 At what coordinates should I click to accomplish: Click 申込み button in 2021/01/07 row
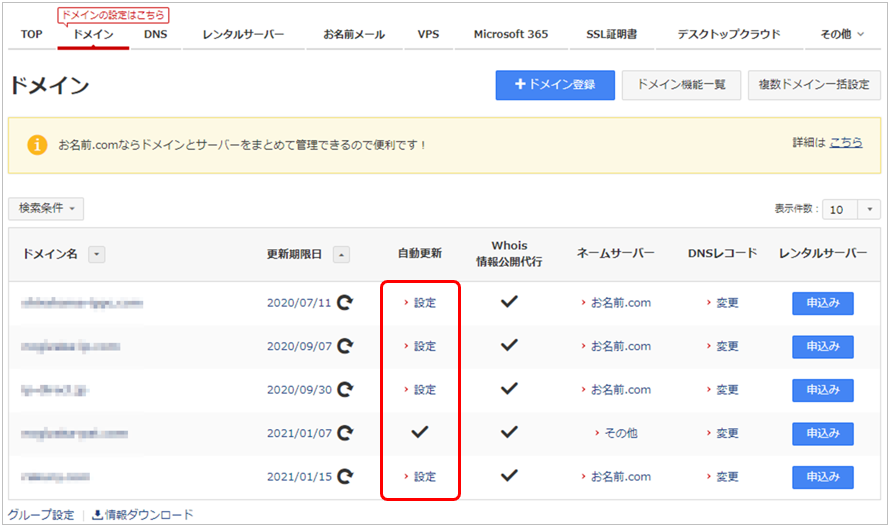pos(823,434)
